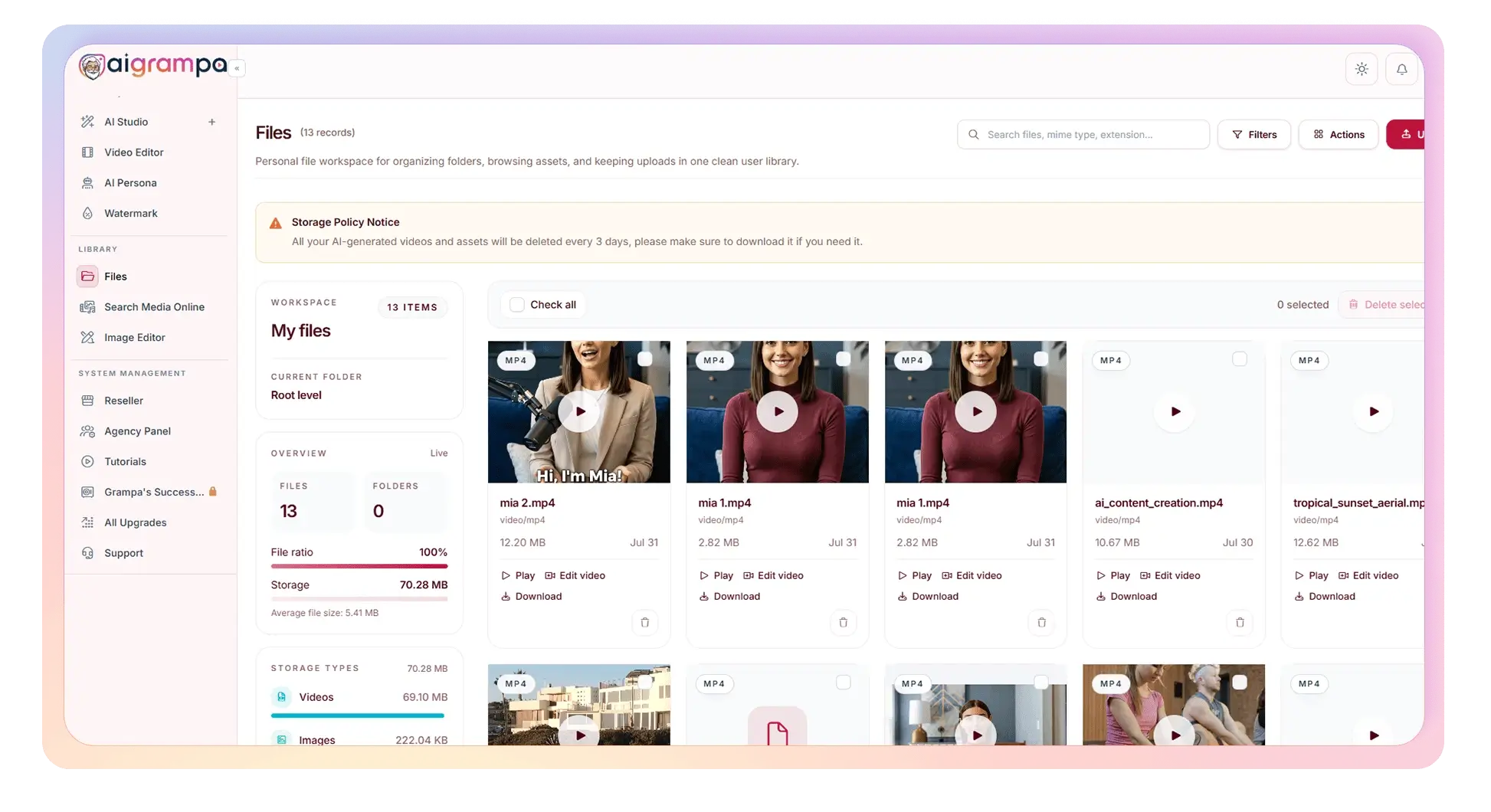Expand AI Studio with the plus icon
Screen dimensions: 1491x812
coord(212,122)
